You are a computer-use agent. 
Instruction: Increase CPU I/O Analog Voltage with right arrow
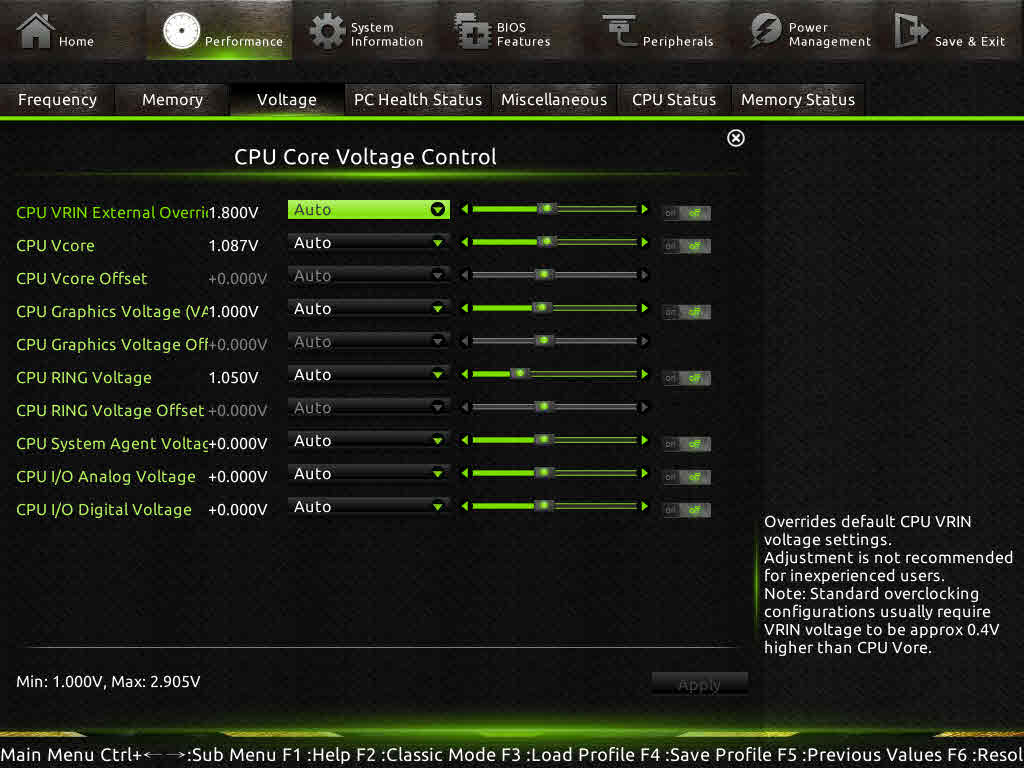point(645,473)
